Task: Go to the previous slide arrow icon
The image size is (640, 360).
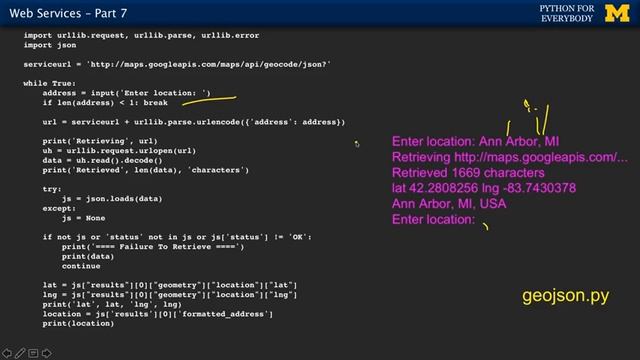Action: [x=7, y=353]
